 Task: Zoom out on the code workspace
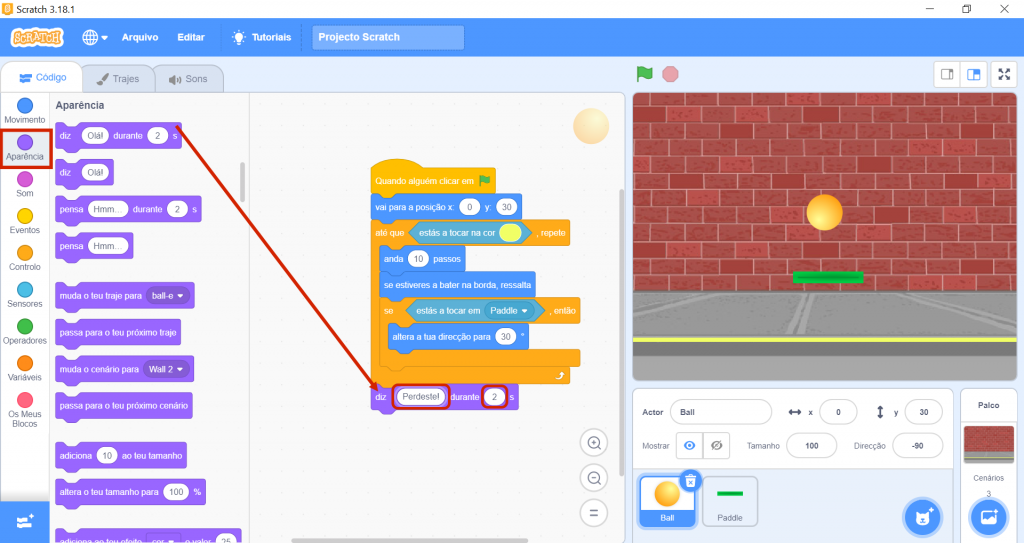click(x=594, y=478)
